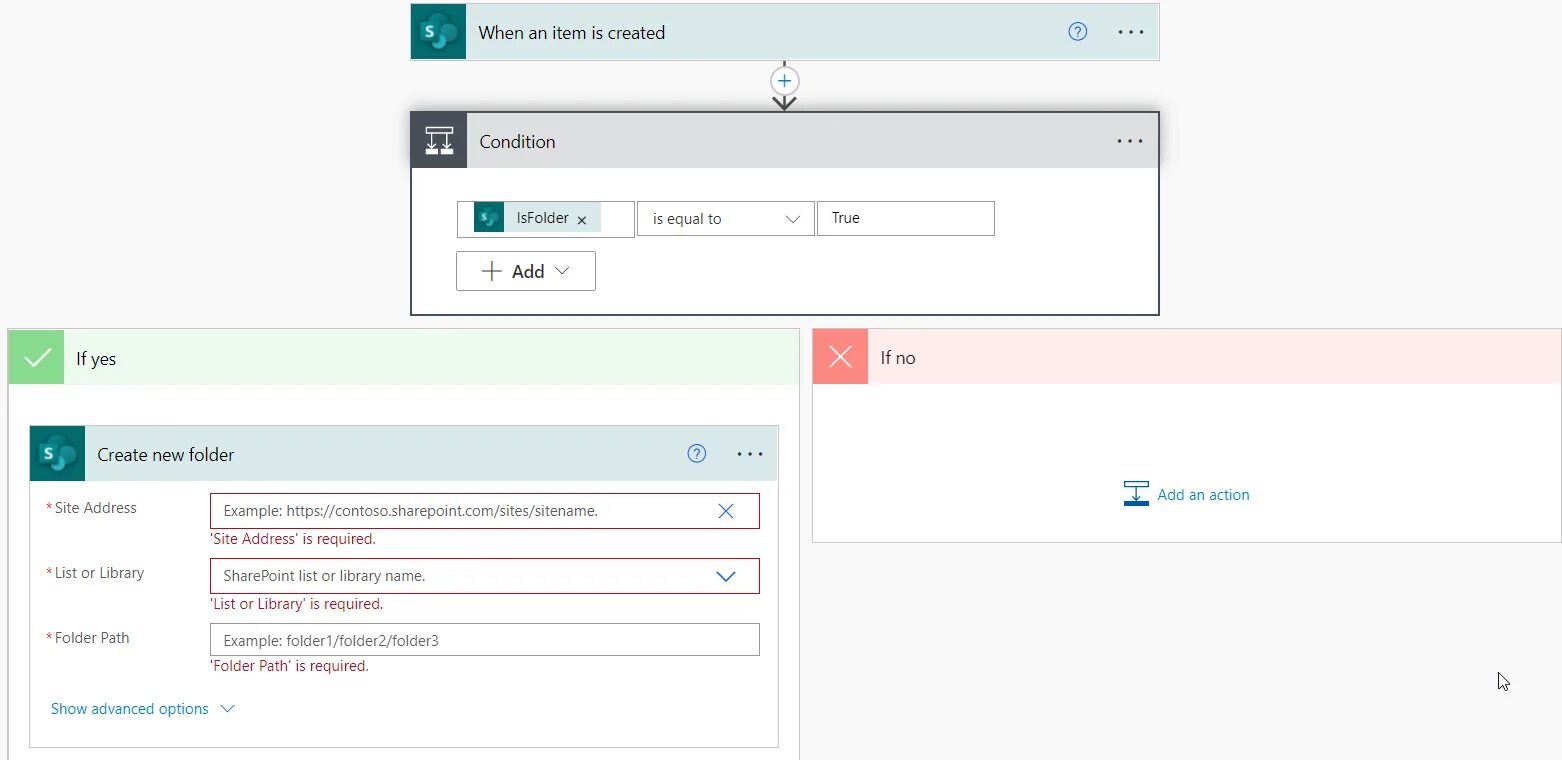Image resolution: width=1562 pixels, height=760 pixels.
Task: Click the 'Create new folder' card title
Action: 166,454
